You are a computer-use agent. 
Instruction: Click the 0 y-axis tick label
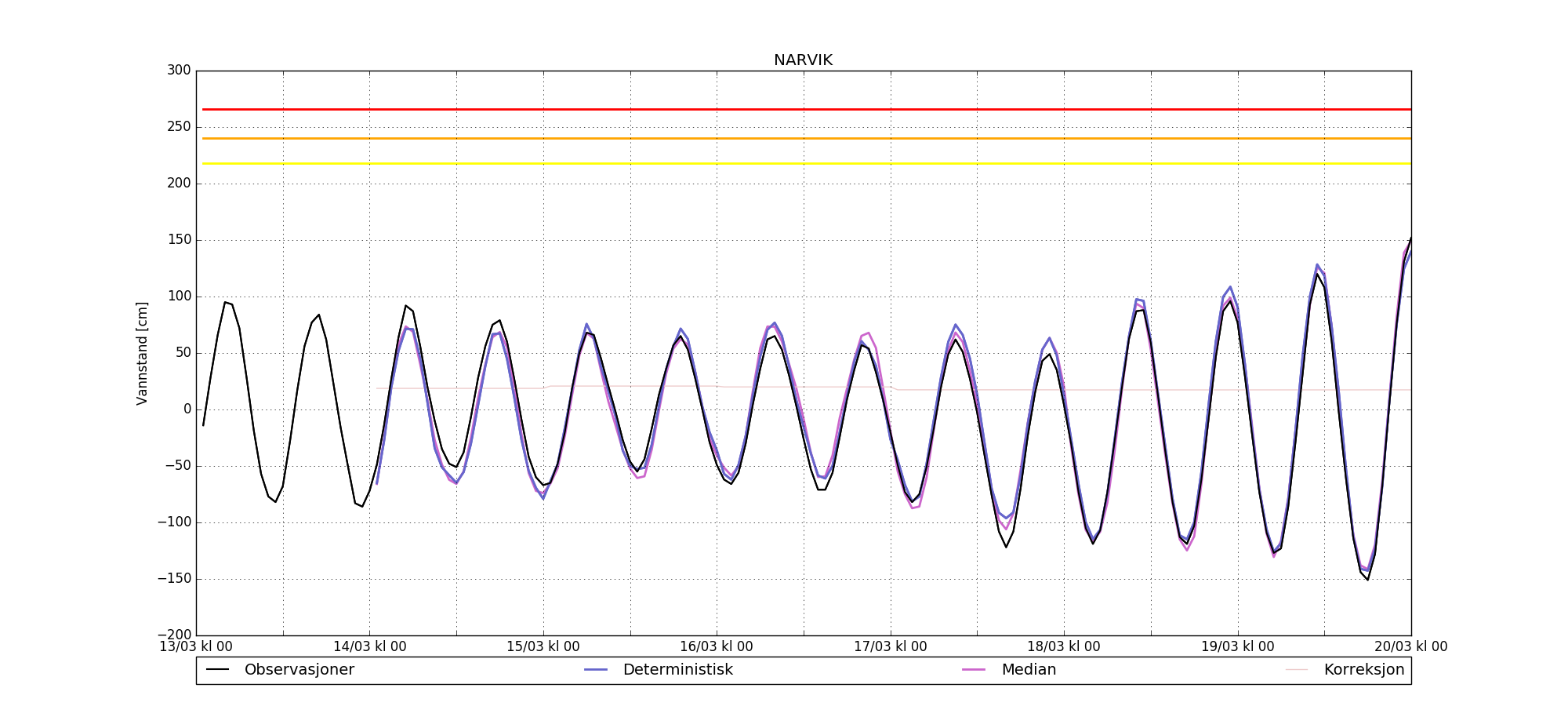pos(187,409)
